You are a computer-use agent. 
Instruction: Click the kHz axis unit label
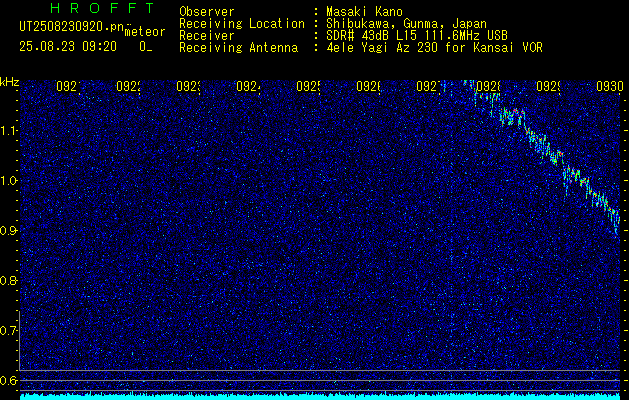click(x=9, y=82)
